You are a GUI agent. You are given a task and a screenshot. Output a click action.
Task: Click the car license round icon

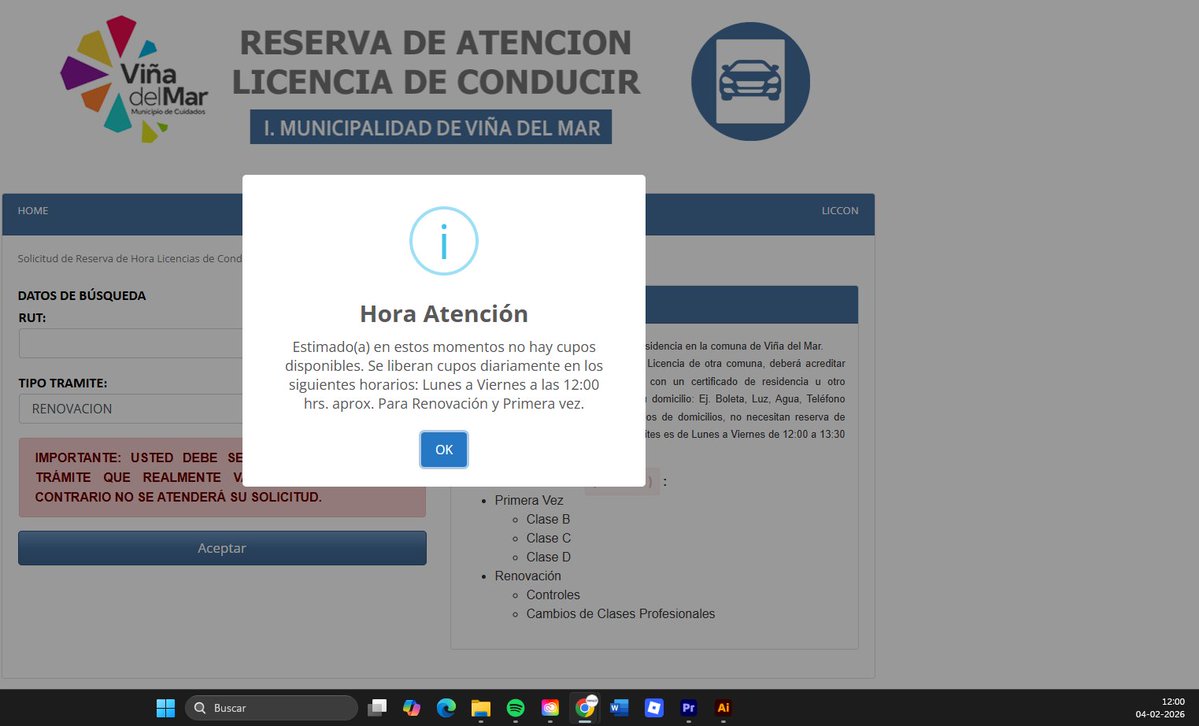tap(750, 81)
